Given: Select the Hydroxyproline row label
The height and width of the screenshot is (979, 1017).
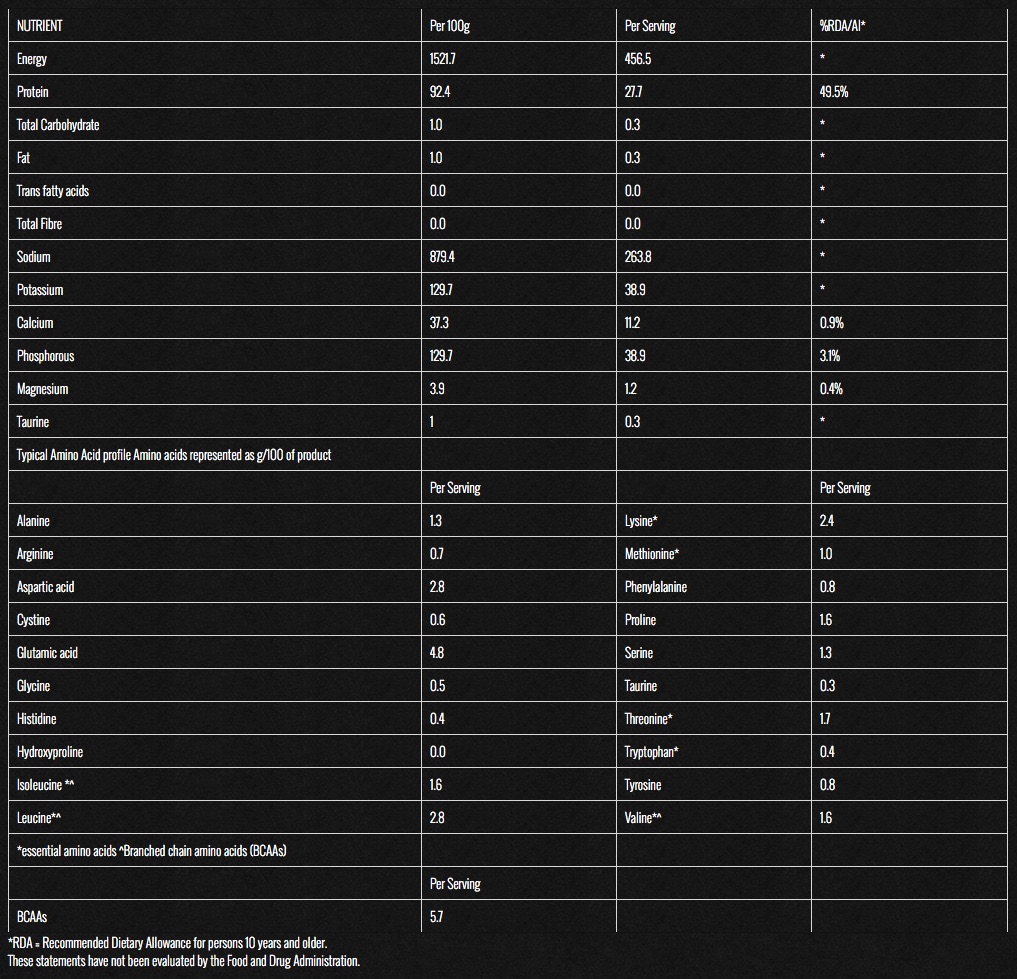Looking at the screenshot, I should pos(50,752).
